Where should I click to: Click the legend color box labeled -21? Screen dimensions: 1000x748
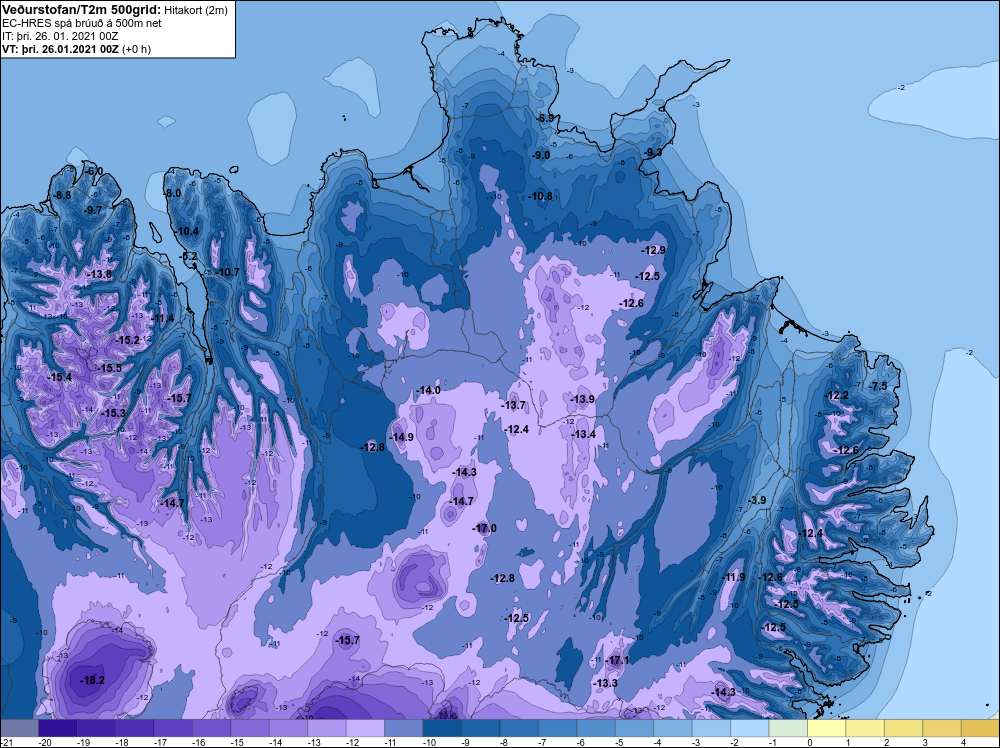coord(20,728)
